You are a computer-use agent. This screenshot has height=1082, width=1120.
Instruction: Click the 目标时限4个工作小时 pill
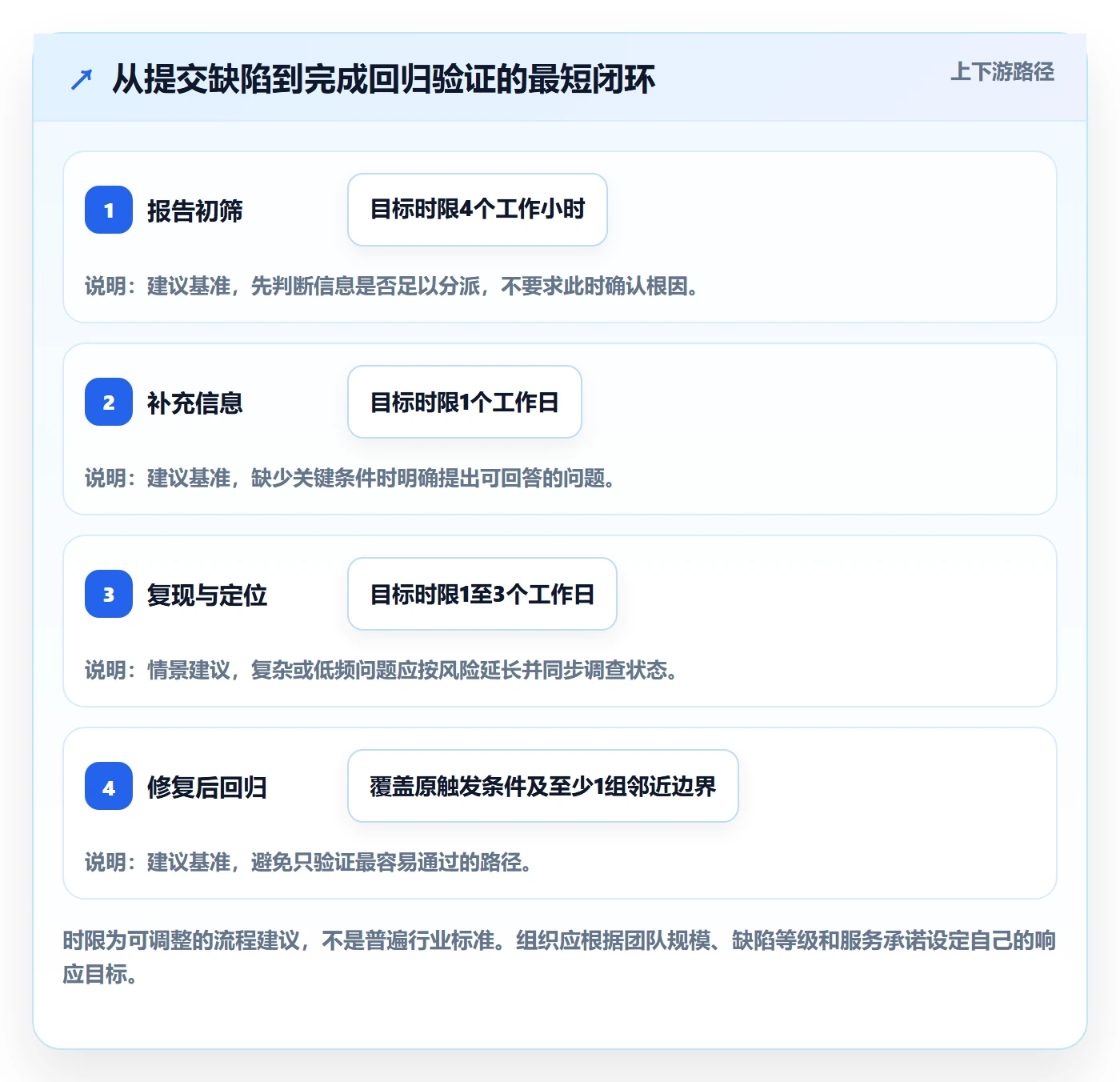pyautogui.click(x=478, y=210)
